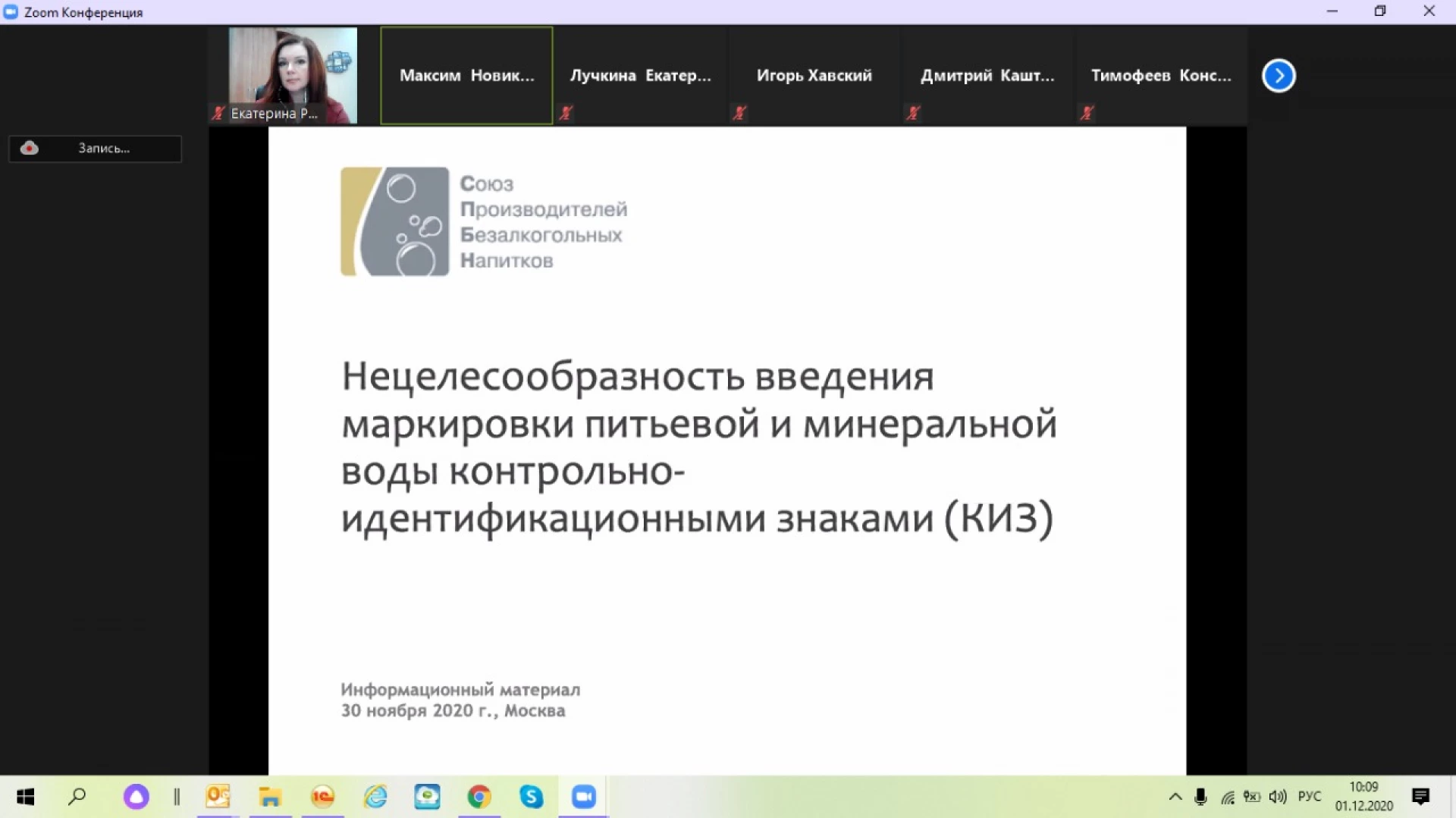This screenshot has height=818, width=1456.
Task: Open File Explorer from taskbar
Action: click(x=270, y=797)
